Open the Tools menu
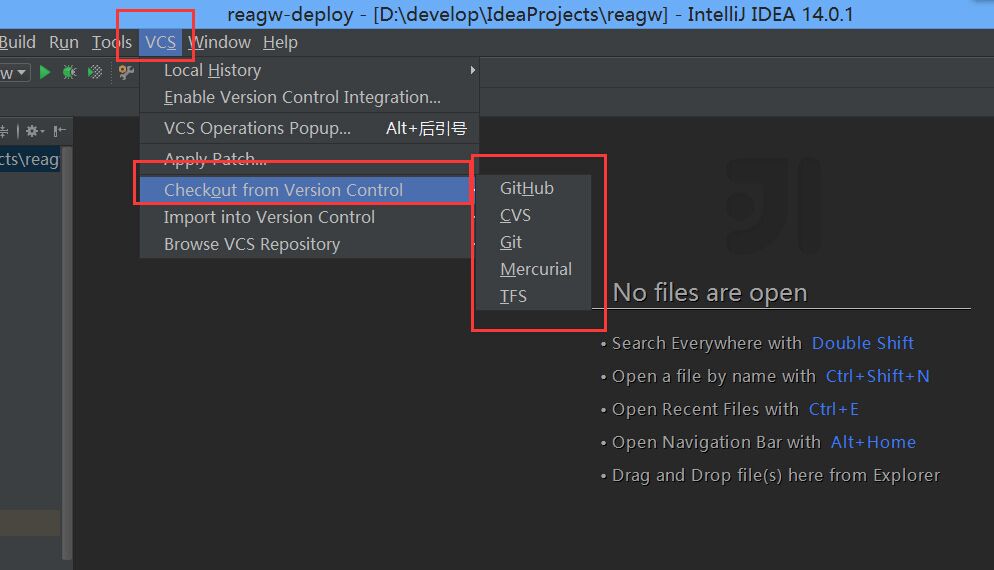 (111, 42)
